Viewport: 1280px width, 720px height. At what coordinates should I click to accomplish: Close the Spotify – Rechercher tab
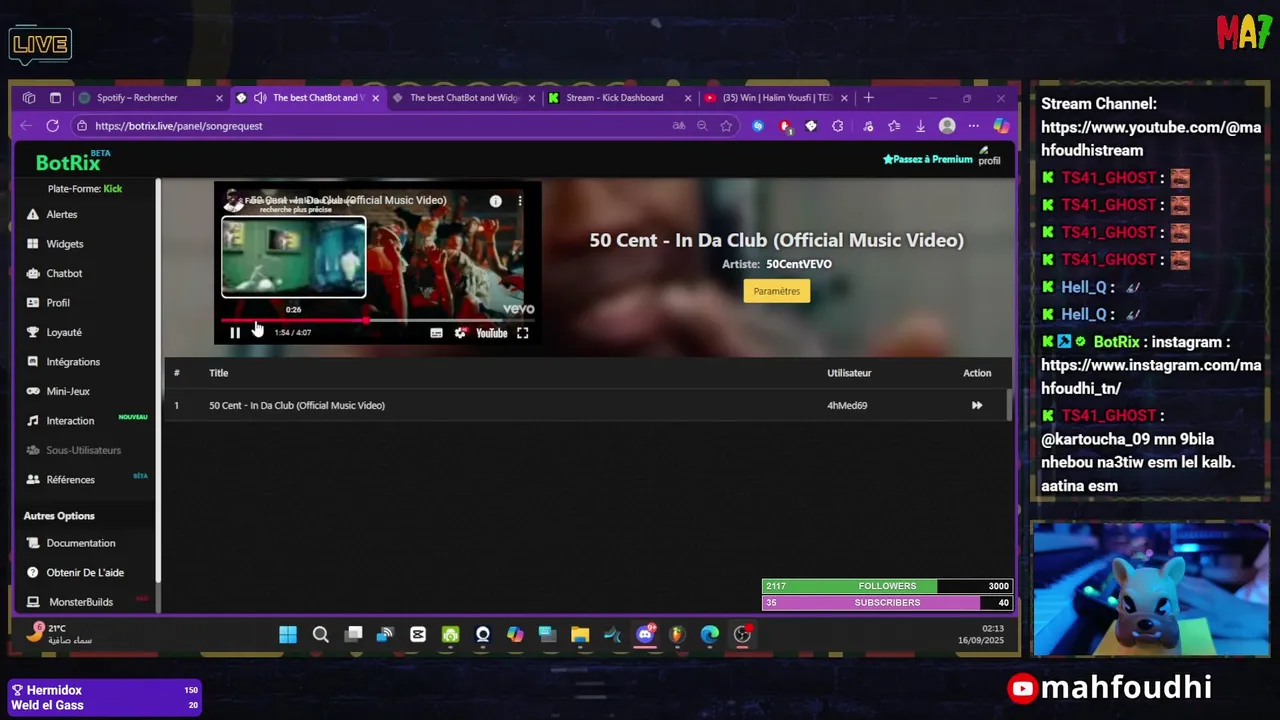pyautogui.click(x=219, y=98)
